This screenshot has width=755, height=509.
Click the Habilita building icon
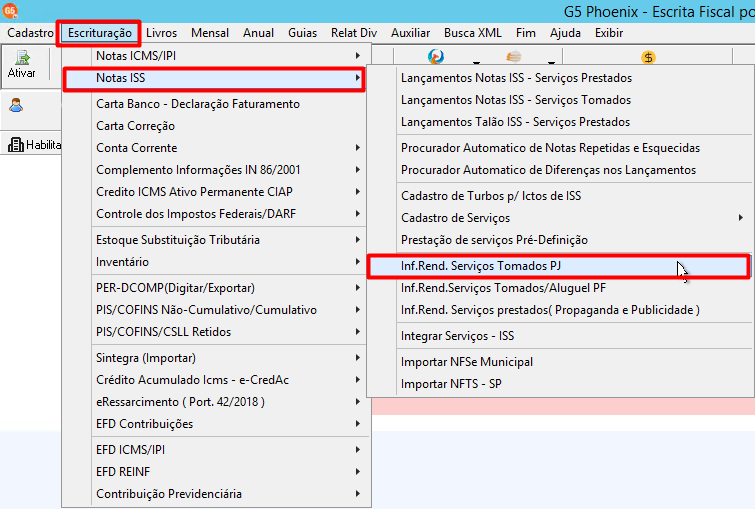tap(15, 144)
